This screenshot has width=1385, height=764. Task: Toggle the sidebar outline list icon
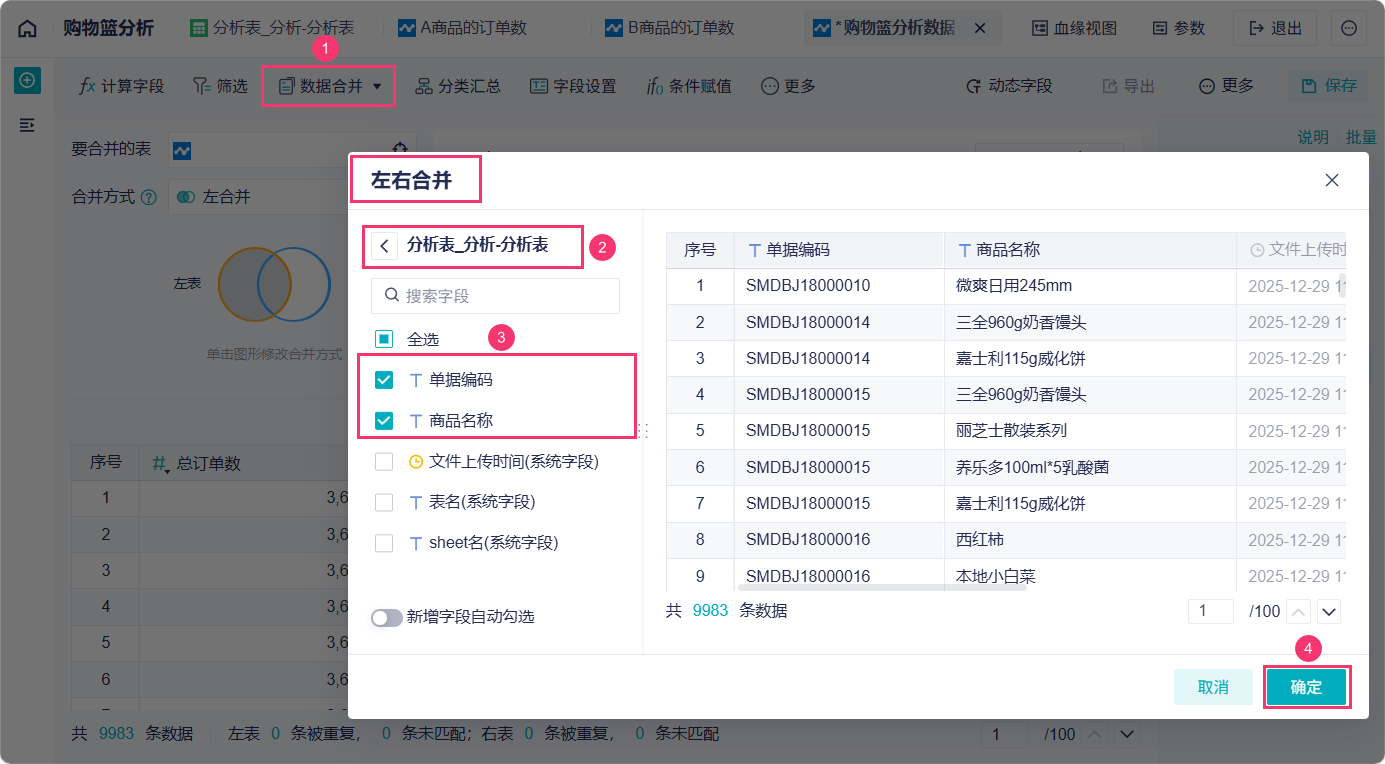27,125
